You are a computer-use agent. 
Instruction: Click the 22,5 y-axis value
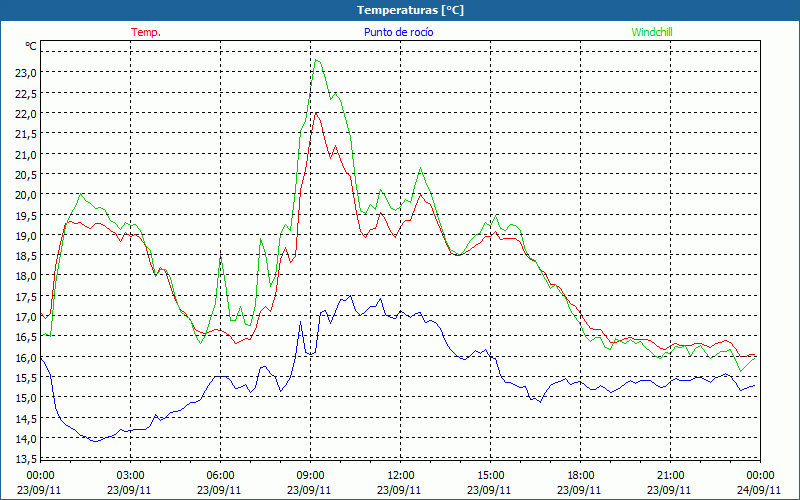tap(26, 93)
